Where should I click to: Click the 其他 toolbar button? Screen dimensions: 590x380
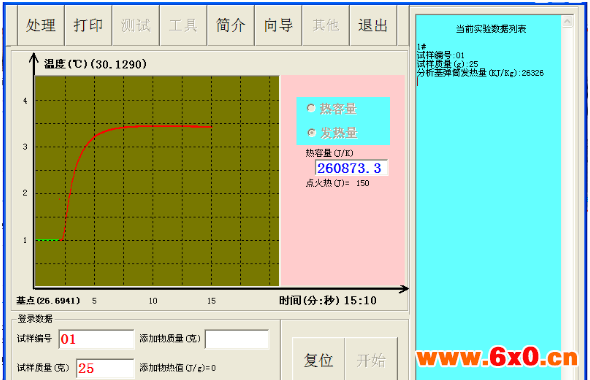(325, 25)
